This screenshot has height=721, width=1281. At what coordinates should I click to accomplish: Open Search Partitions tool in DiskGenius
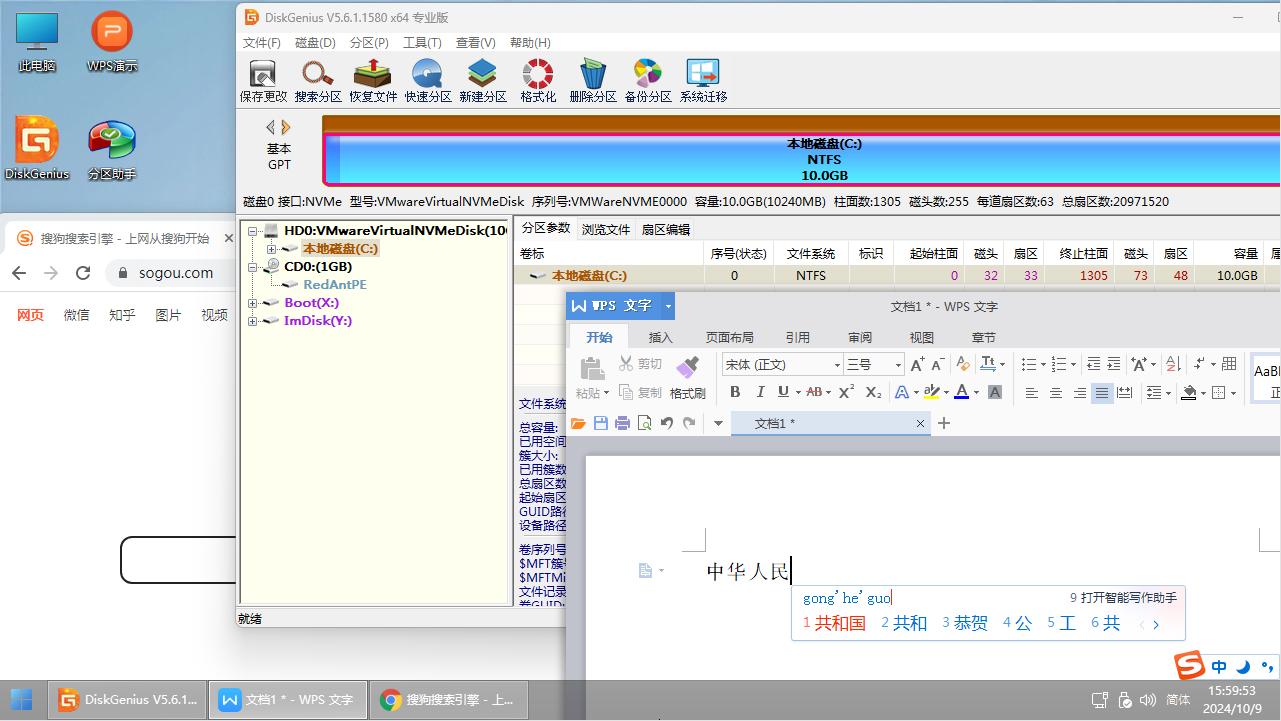click(x=318, y=81)
